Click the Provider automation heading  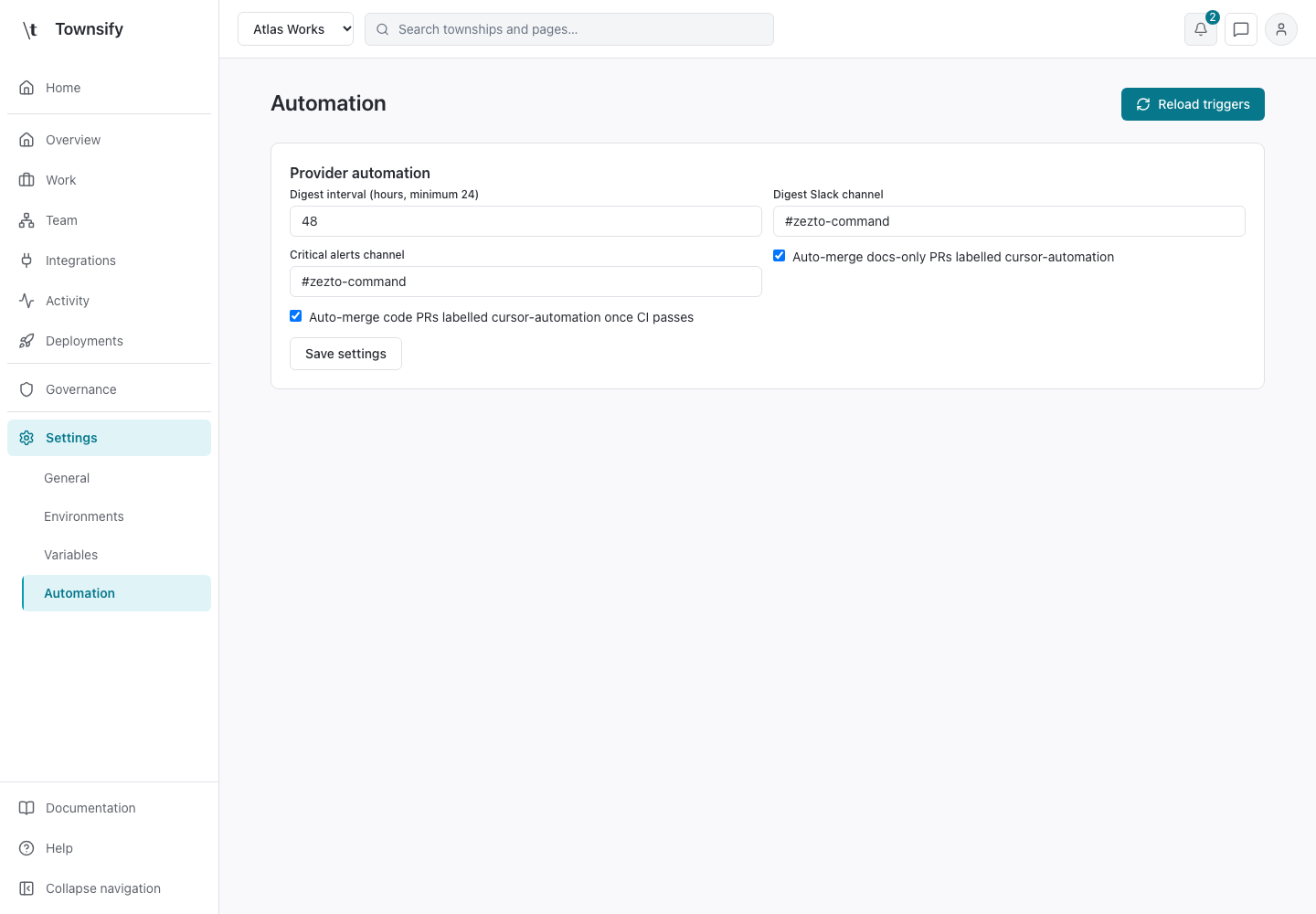tap(360, 173)
